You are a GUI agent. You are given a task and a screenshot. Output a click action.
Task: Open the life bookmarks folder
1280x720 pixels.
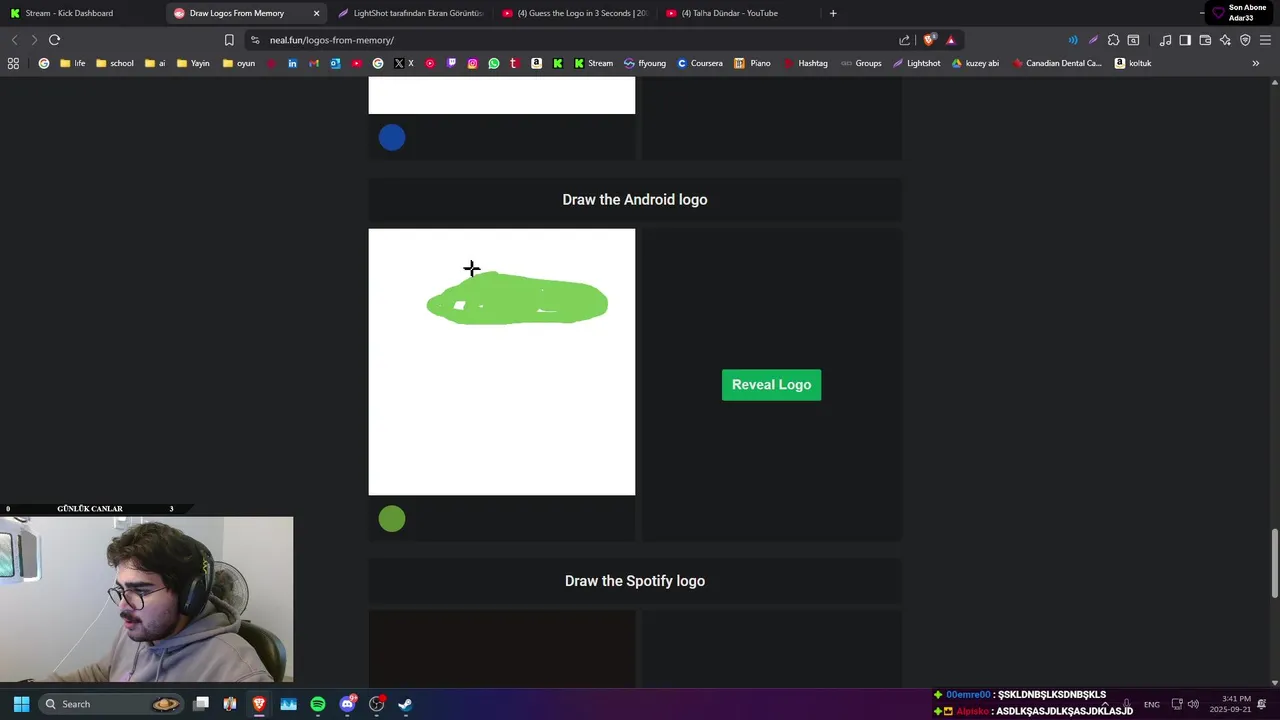coord(73,63)
